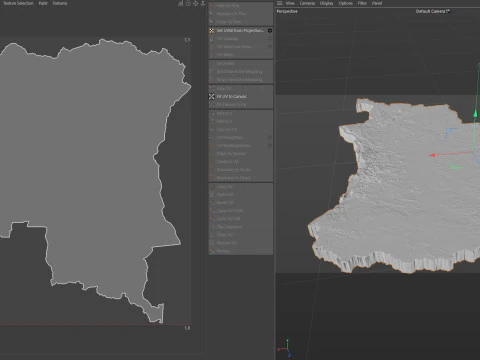This screenshot has width=480, height=360.
Task: Open the Filter menu in viewport
Action: click(362, 3)
